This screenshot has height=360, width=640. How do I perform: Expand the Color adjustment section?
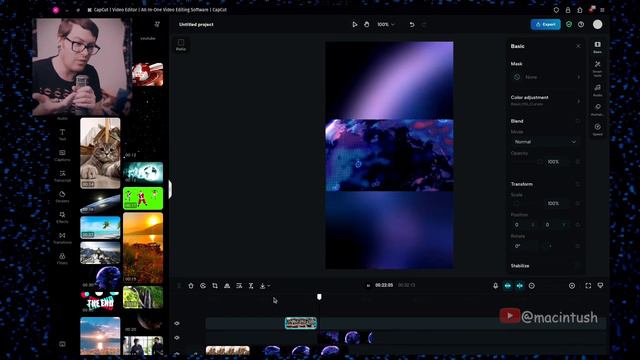pos(545,100)
